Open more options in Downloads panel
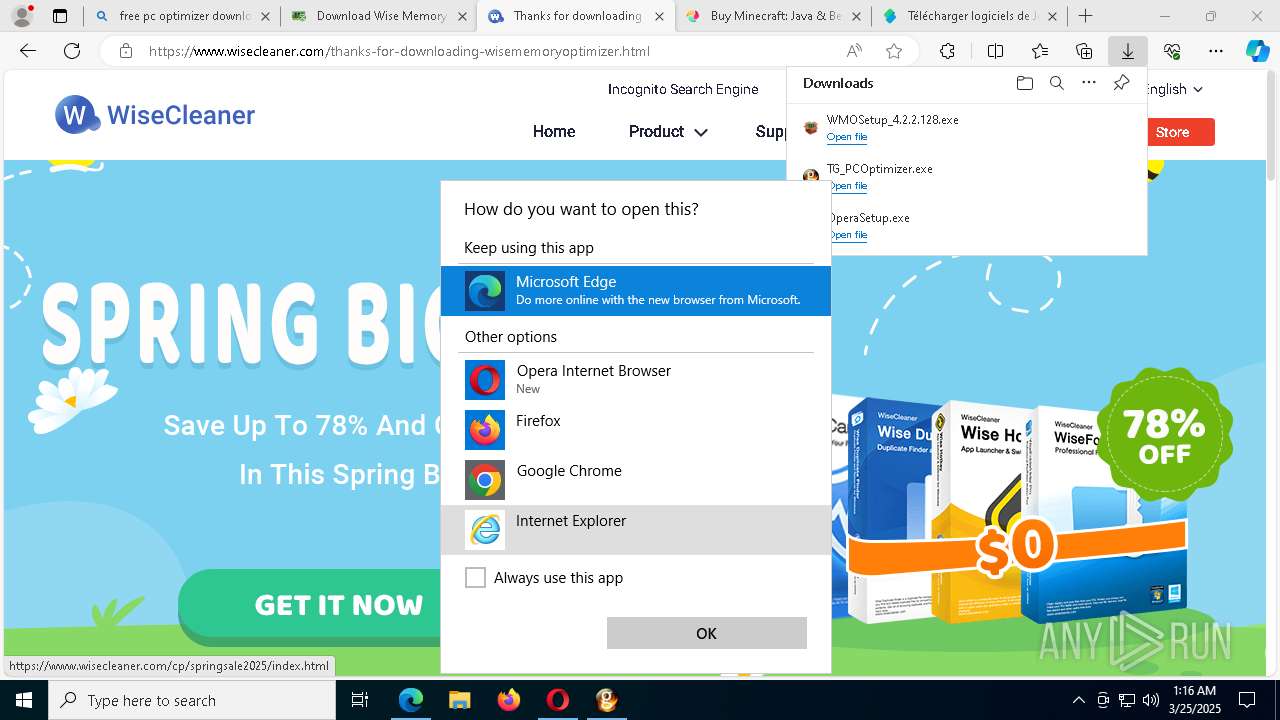Screen dimensions: 1280x720 (x=1089, y=83)
